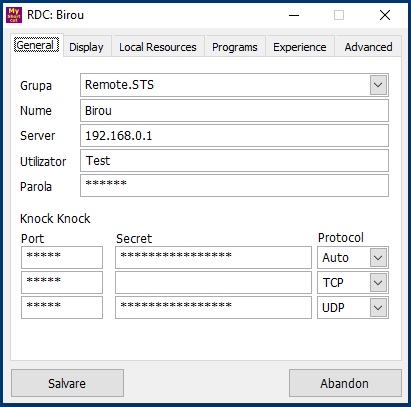Screen dimensions: 411x407
Task: Select the Programs tab
Action: coord(235,47)
